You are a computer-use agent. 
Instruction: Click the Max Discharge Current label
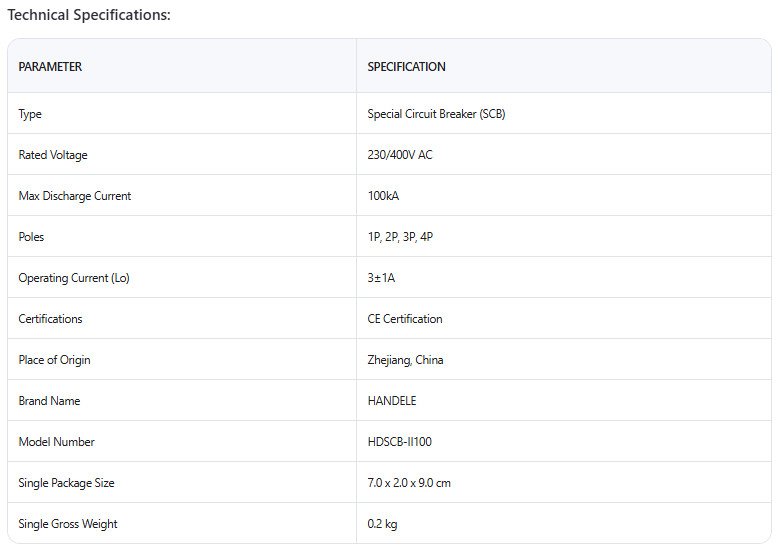75,196
